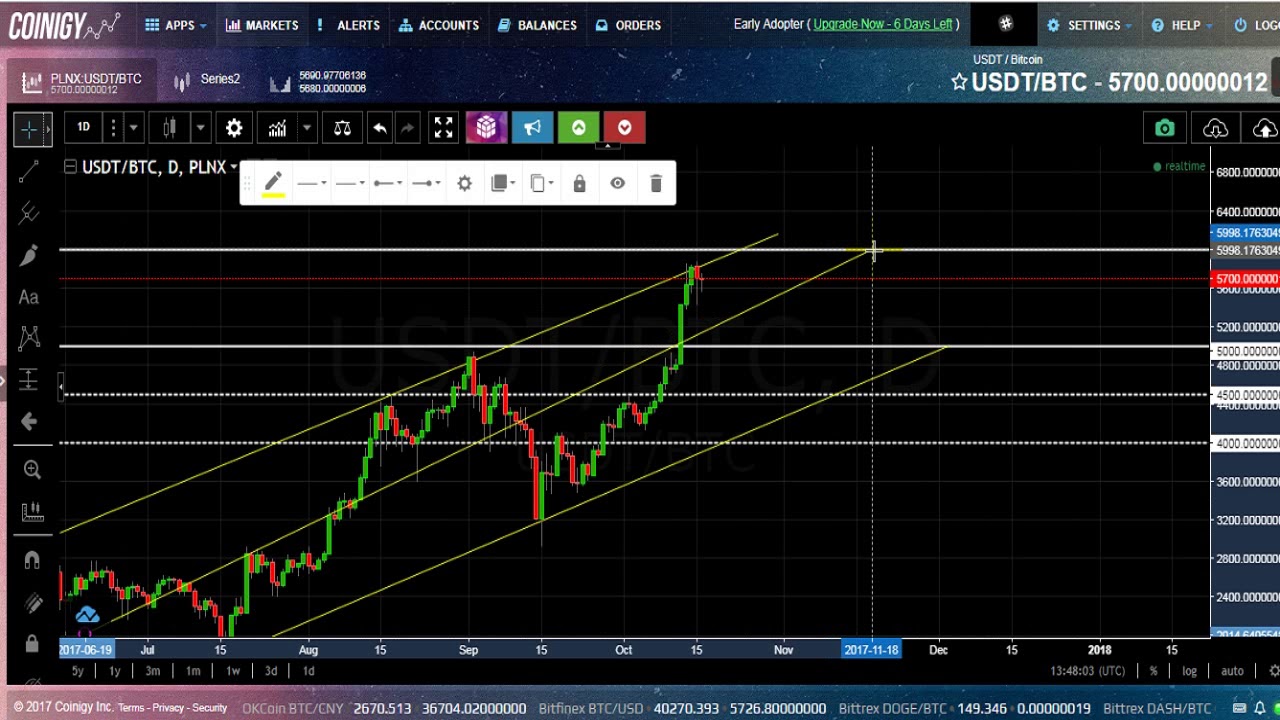The height and width of the screenshot is (720, 1280).
Task: Go to the ORDERS page
Action: [628, 25]
